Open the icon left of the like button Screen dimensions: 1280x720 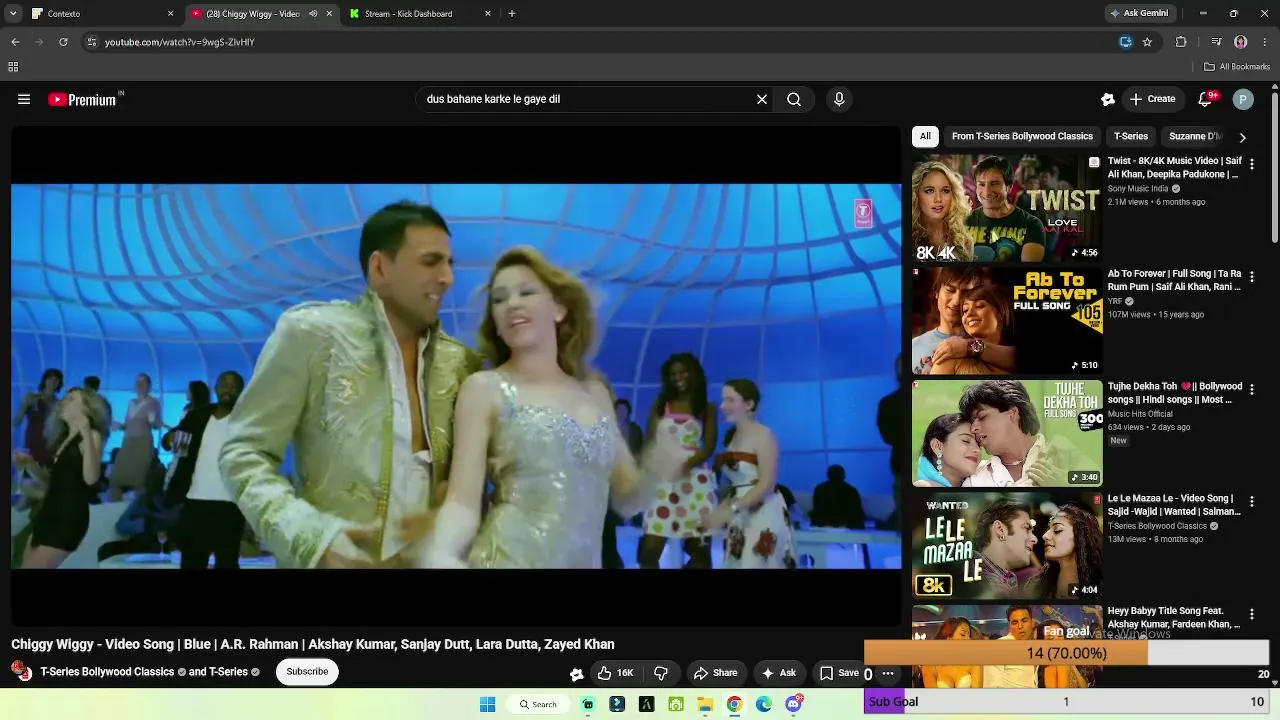(x=577, y=674)
